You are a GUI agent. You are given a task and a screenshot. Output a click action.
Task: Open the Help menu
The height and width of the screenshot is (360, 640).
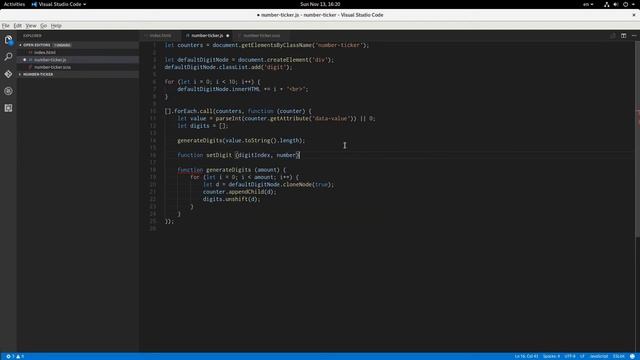[x=56, y=25]
